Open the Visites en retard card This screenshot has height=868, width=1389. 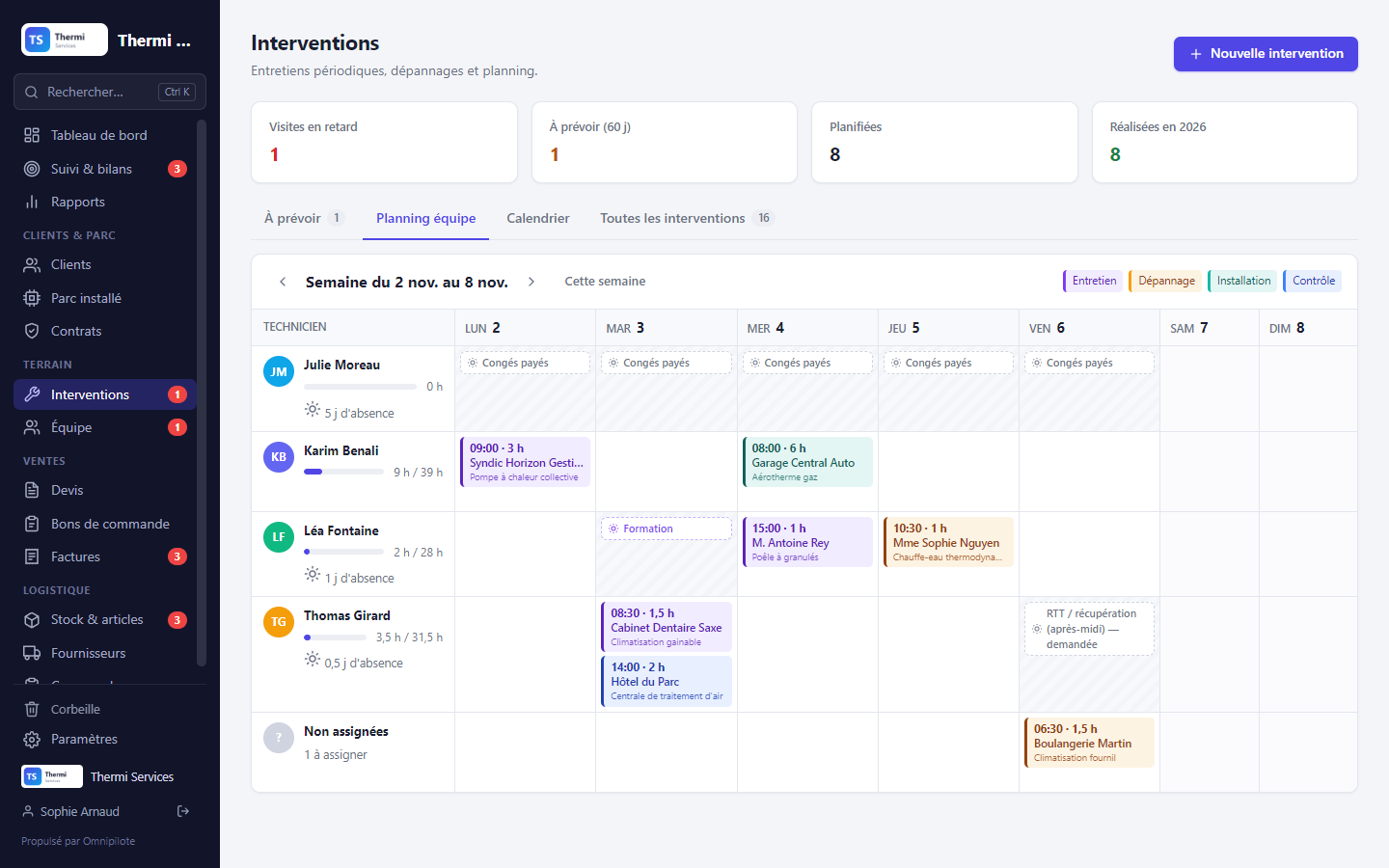tap(384, 142)
